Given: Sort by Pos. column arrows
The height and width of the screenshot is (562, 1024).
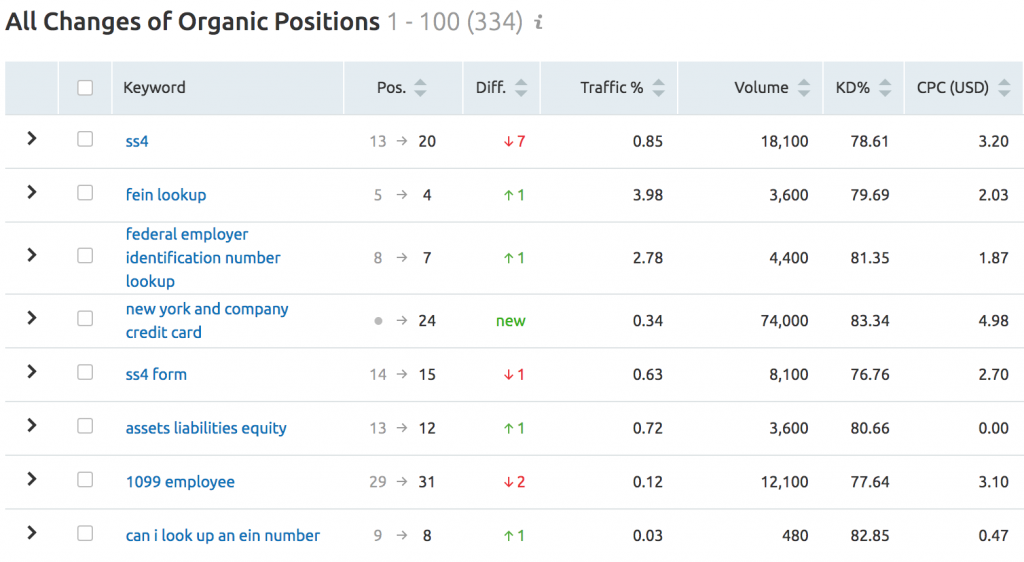Looking at the screenshot, I should pyautogui.click(x=421, y=87).
